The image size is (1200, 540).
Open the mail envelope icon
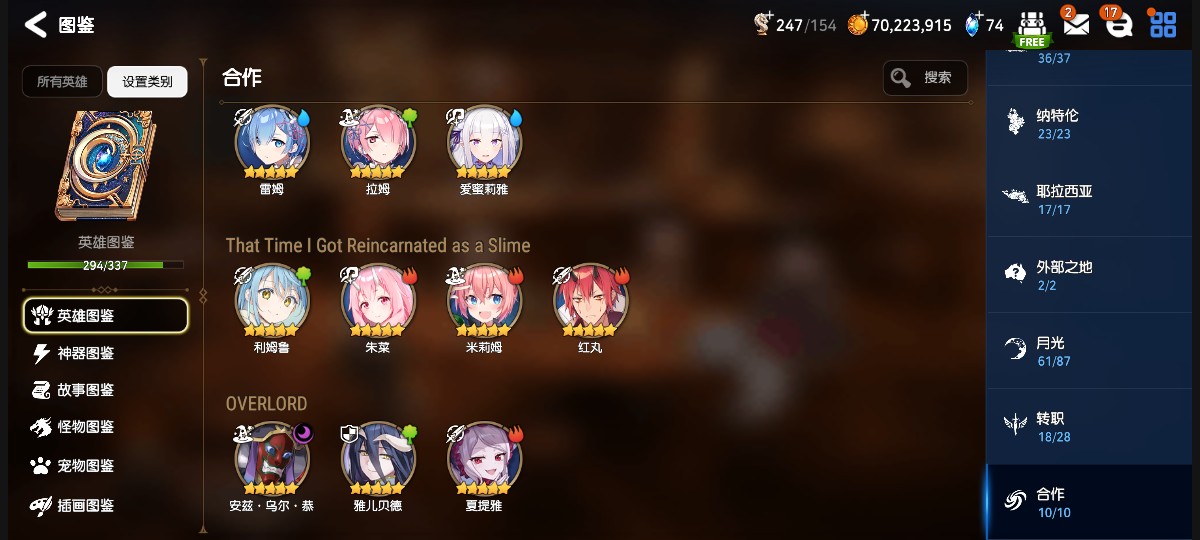[x=1075, y=25]
